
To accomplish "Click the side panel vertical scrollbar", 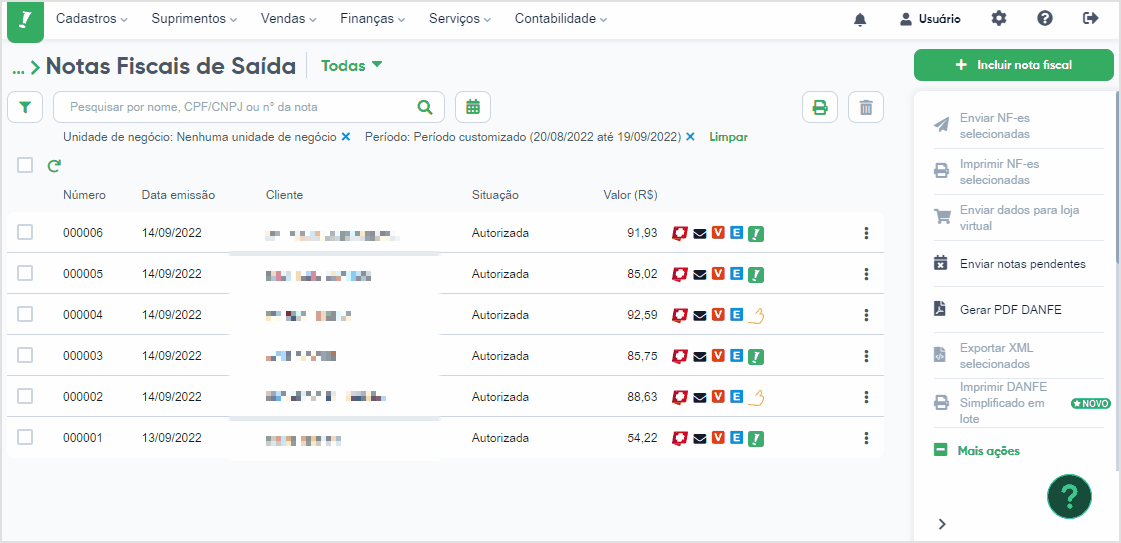I will click(x=1117, y=179).
